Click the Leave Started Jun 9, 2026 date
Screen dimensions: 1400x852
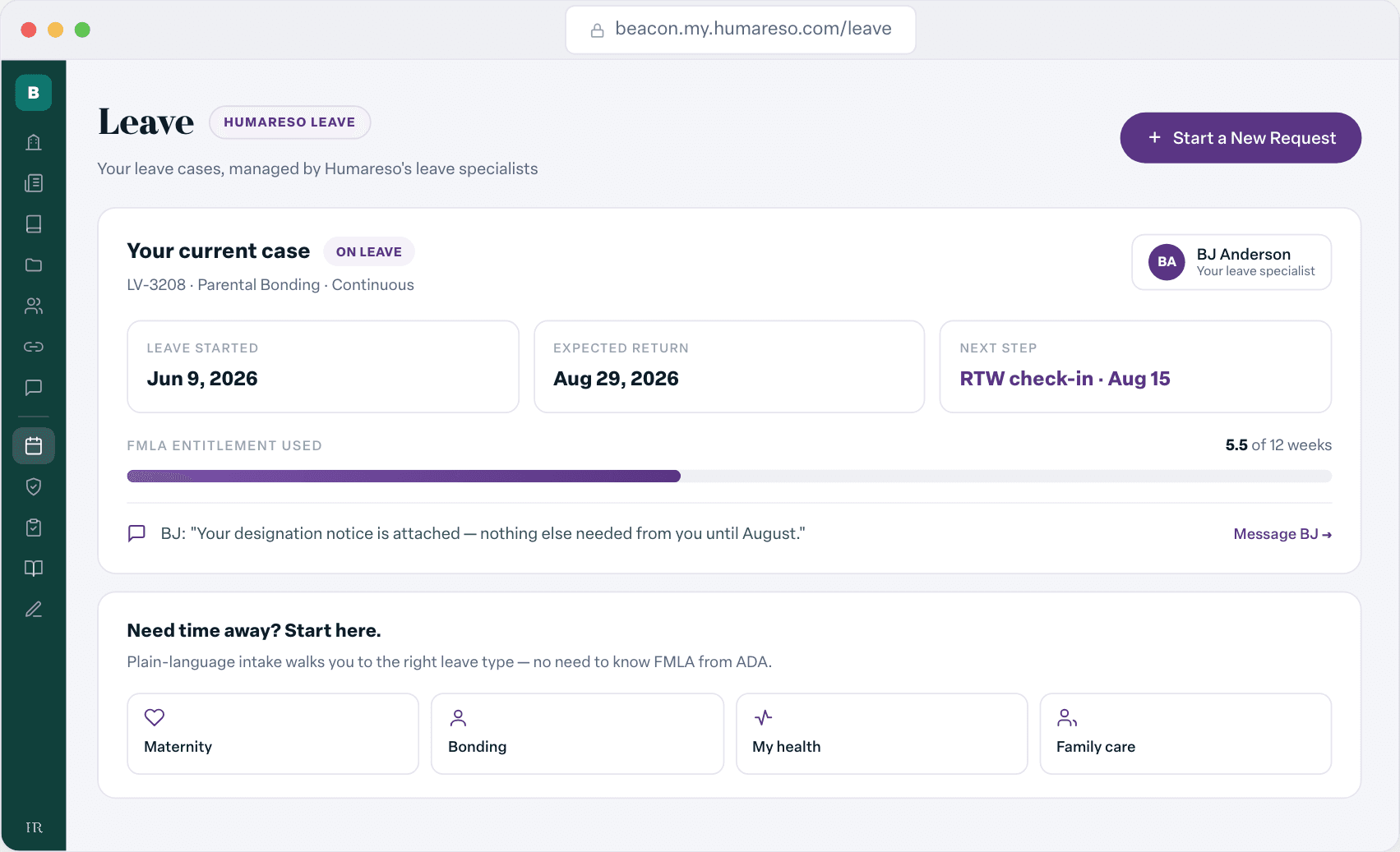point(202,379)
